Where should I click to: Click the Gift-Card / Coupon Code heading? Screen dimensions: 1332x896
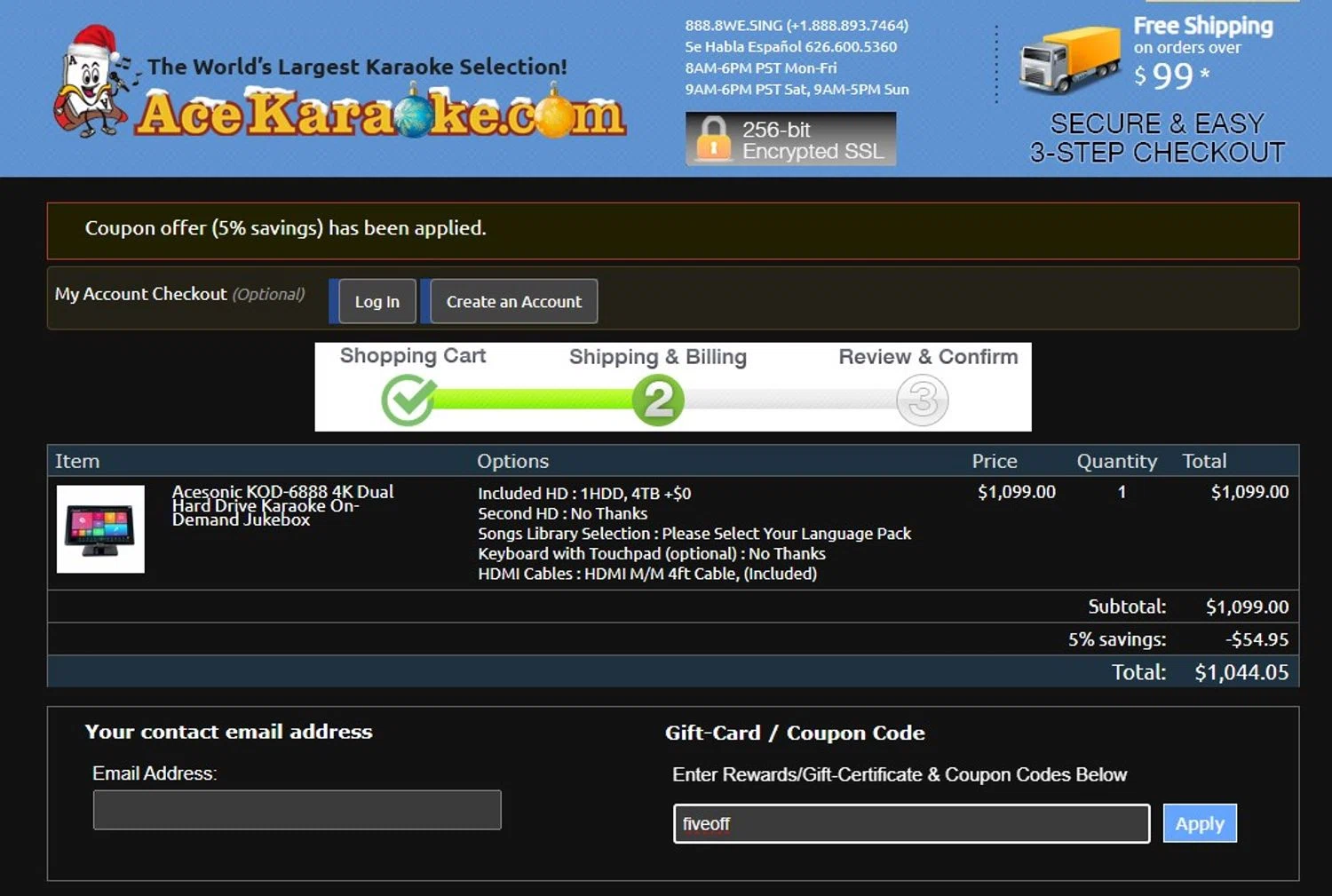coord(795,733)
